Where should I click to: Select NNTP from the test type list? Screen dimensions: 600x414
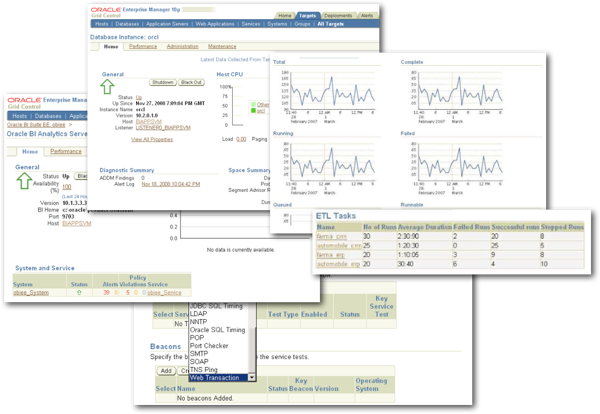click(x=198, y=321)
